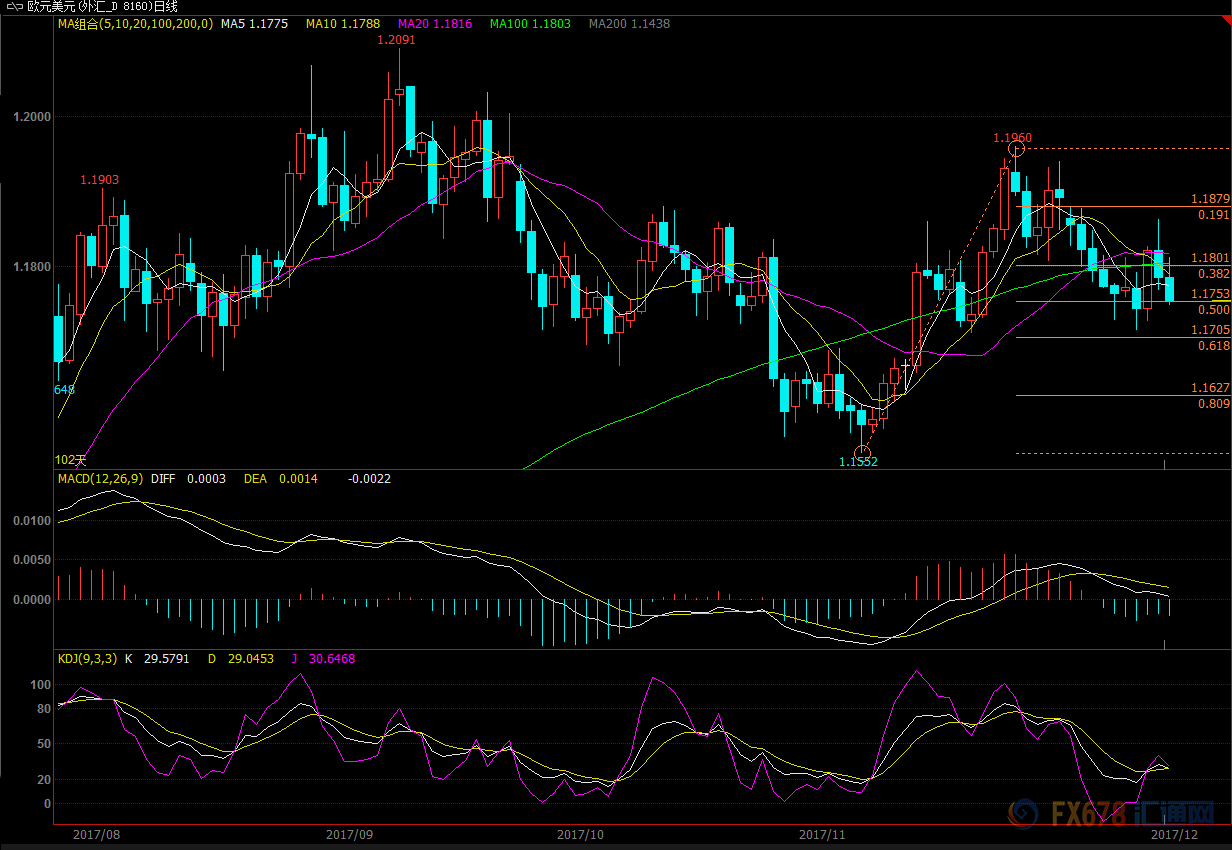
Task: Click the 2017/09 date on the time axis
Action: (350, 833)
